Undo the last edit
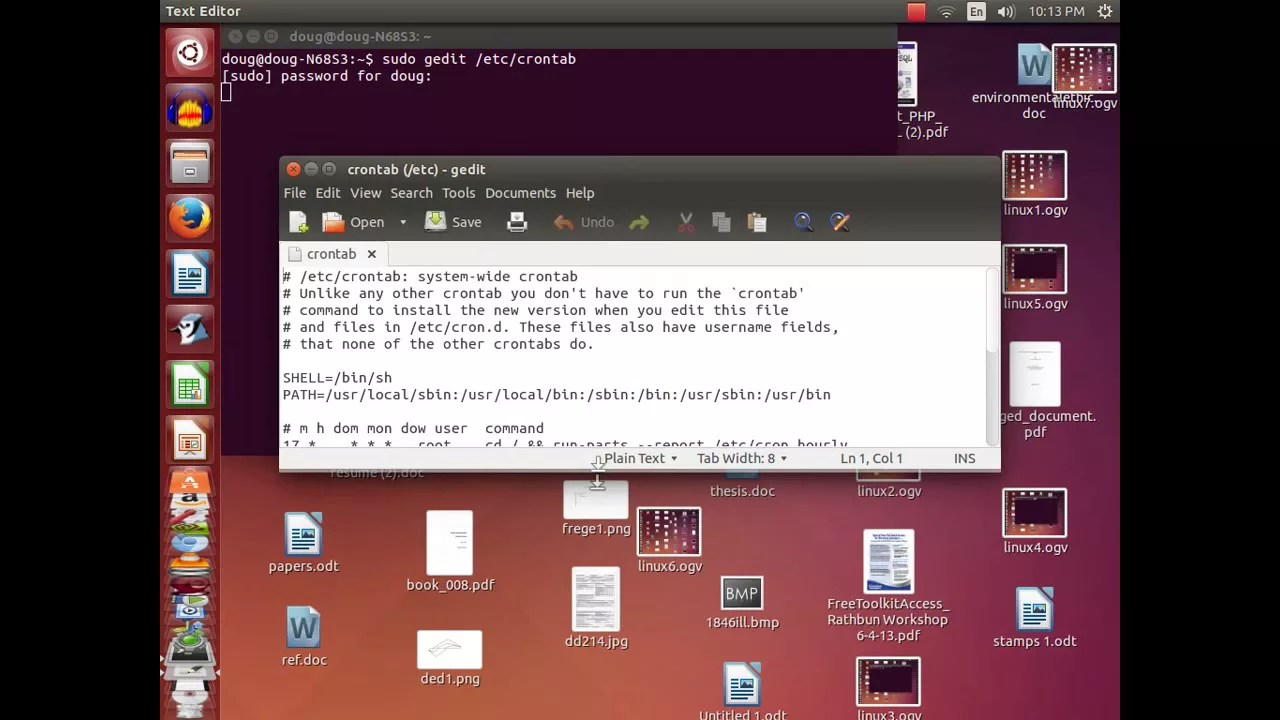The height and width of the screenshot is (720, 1280). (x=585, y=222)
